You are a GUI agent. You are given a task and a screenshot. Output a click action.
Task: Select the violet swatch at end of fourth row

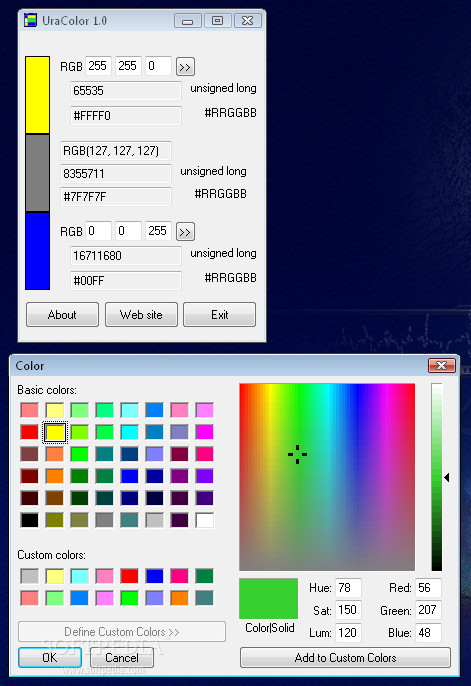[x=205, y=476]
